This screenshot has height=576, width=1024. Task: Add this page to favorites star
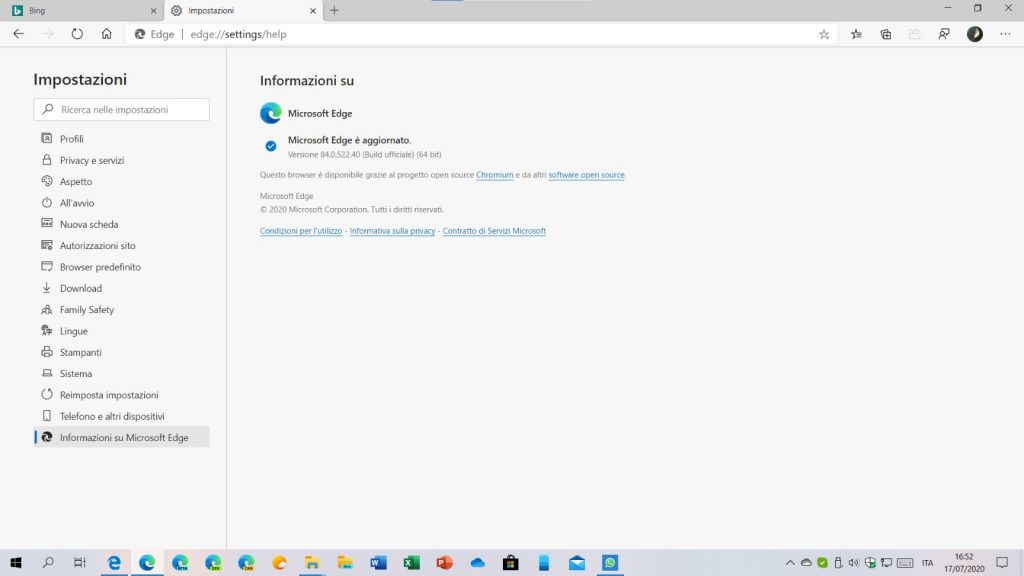824,34
